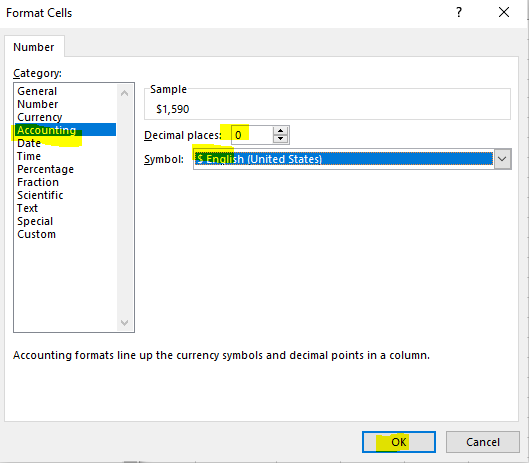
Task: Click category list scroll up arrow
Action: [x=124, y=93]
